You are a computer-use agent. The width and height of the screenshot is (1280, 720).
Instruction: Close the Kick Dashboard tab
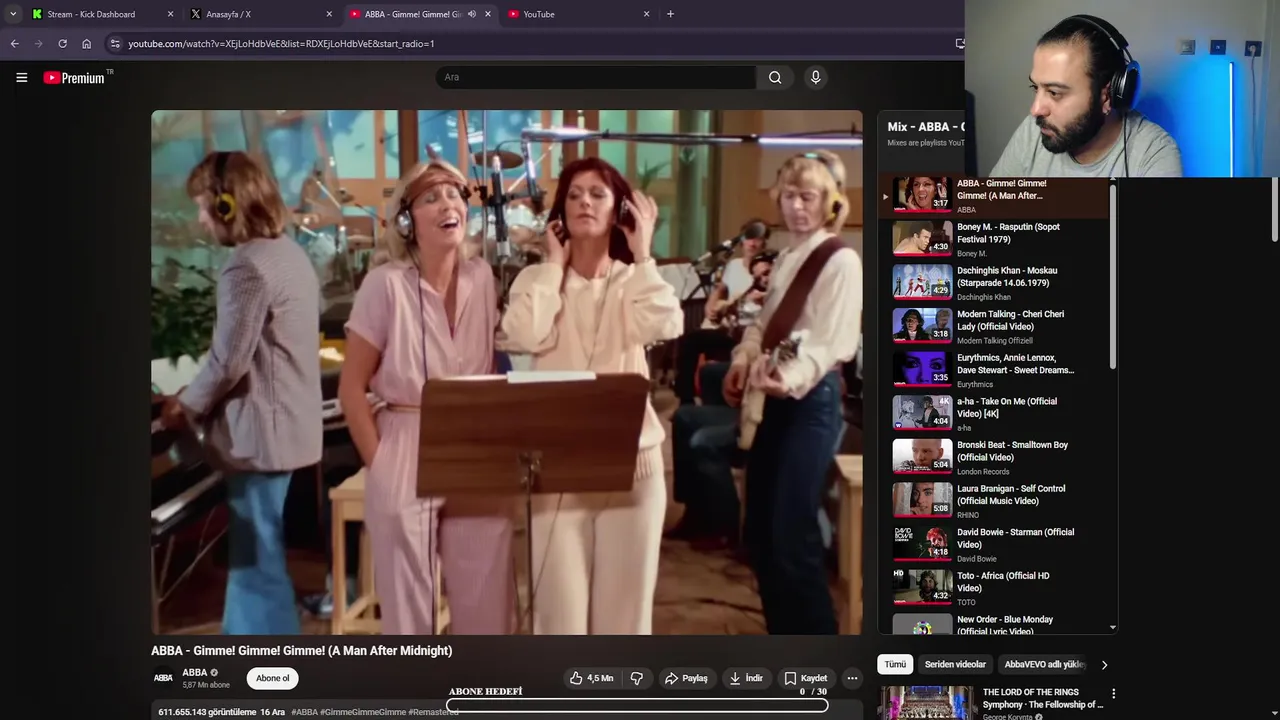[x=170, y=14]
